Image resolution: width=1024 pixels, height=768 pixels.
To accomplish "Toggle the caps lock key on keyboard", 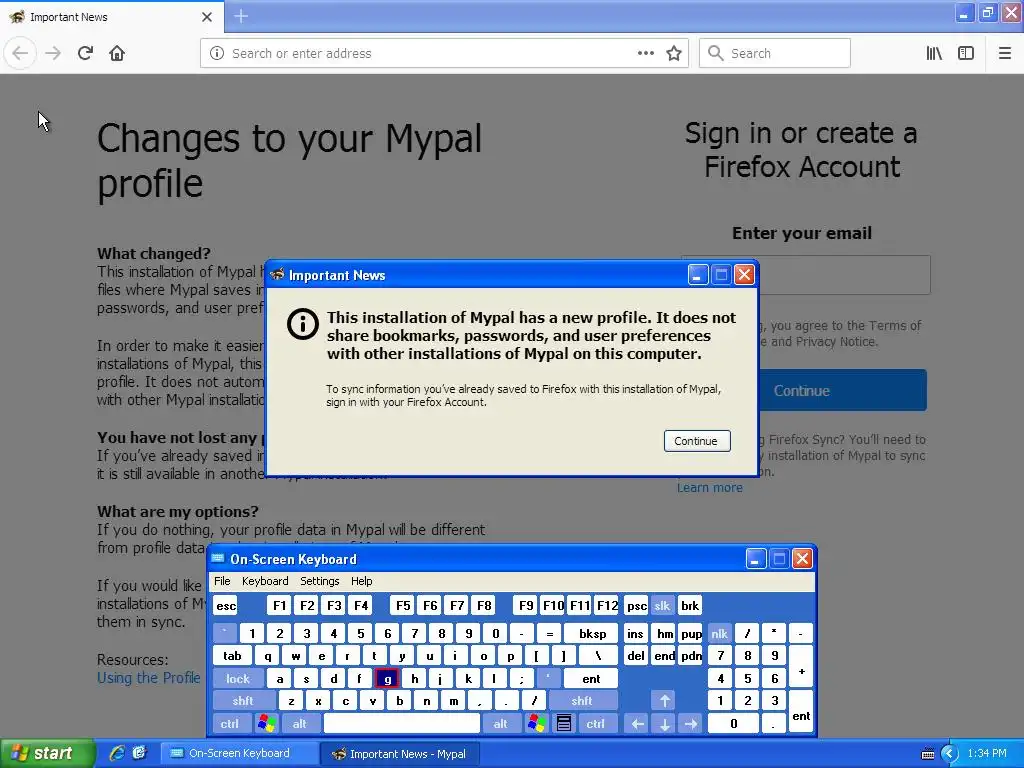I will tap(238, 679).
